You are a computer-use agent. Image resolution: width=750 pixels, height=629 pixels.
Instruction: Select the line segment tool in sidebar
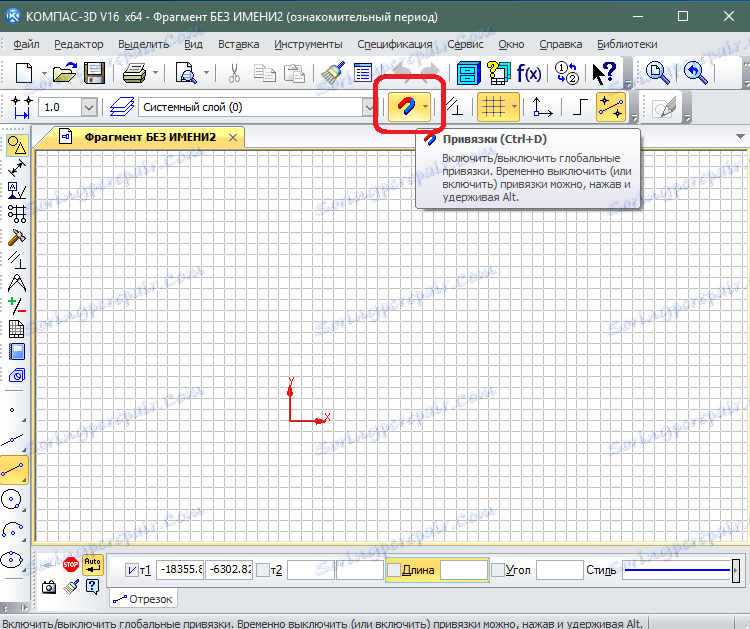point(14,470)
